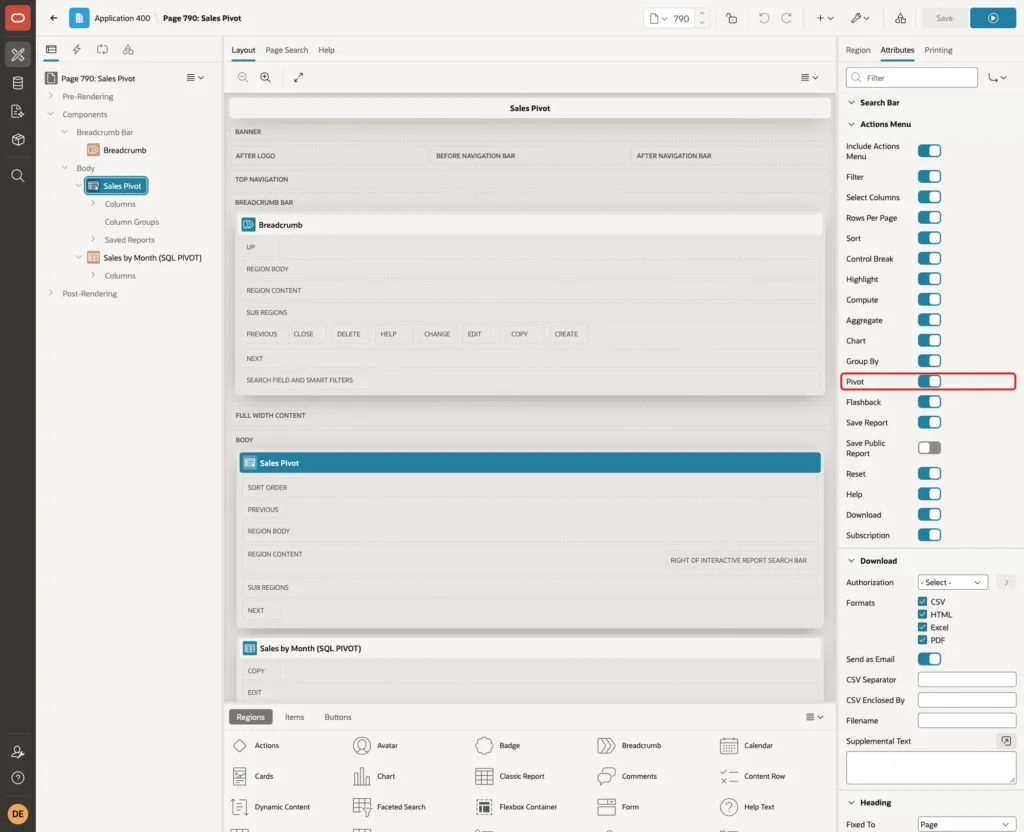Click the Calendar region icon in gallery
This screenshot has width=1024, height=832.
728,745
